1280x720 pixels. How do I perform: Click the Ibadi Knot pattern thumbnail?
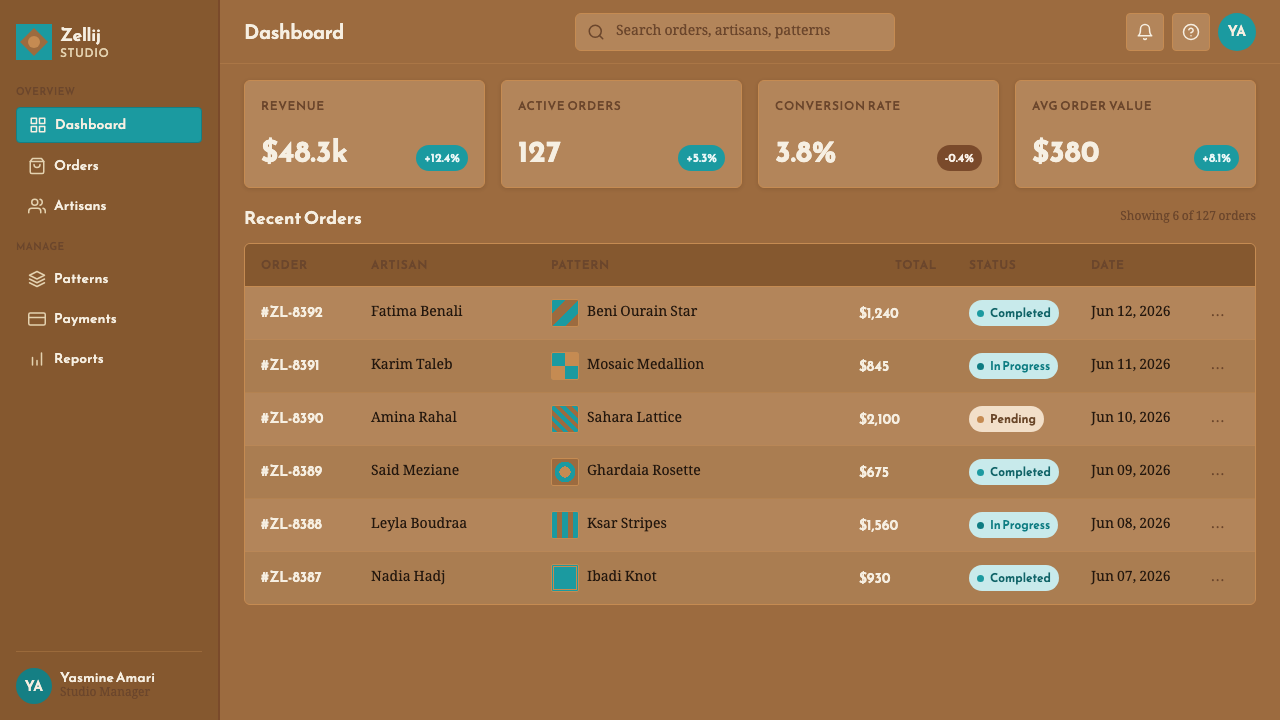[x=565, y=578]
